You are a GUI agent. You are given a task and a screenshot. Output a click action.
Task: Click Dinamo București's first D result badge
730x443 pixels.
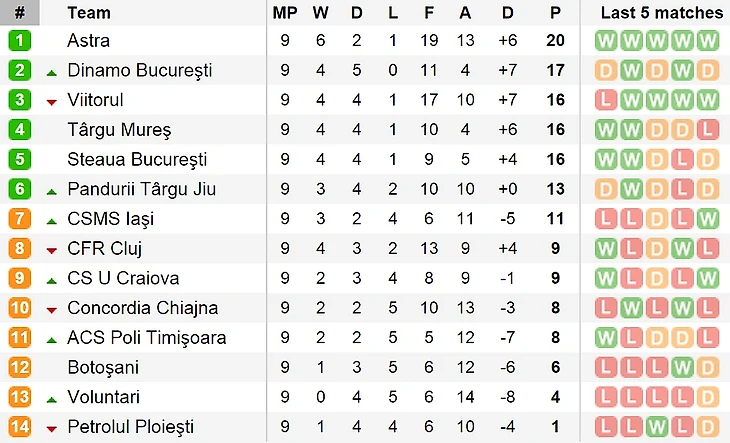click(606, 70)
